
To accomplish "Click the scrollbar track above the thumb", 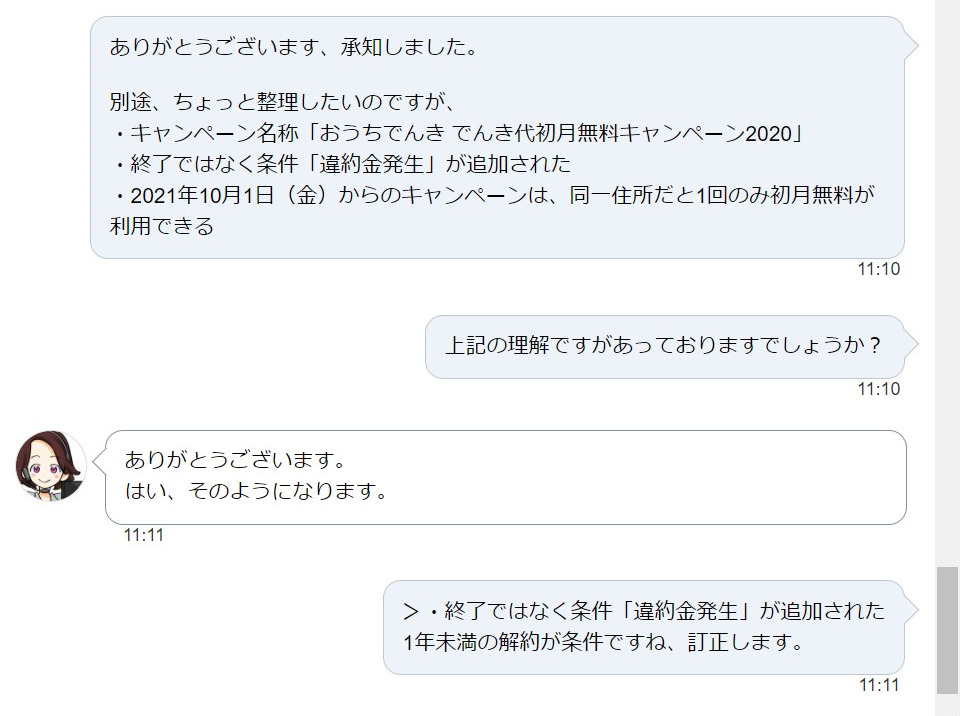I will click(x=947, y=284).
